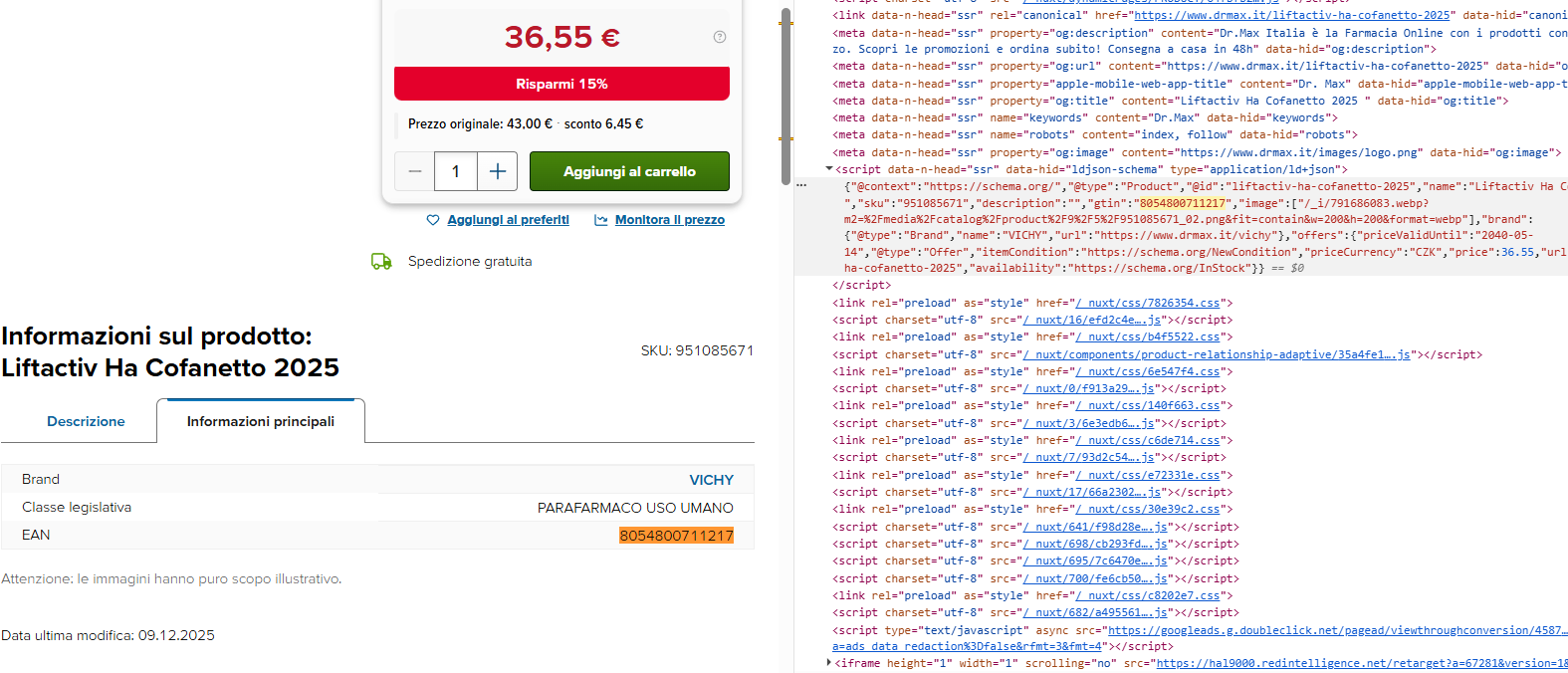The image size is (1568, 673).
Task: Open the canonical href link in DevTools
Action: [1292, 15]
